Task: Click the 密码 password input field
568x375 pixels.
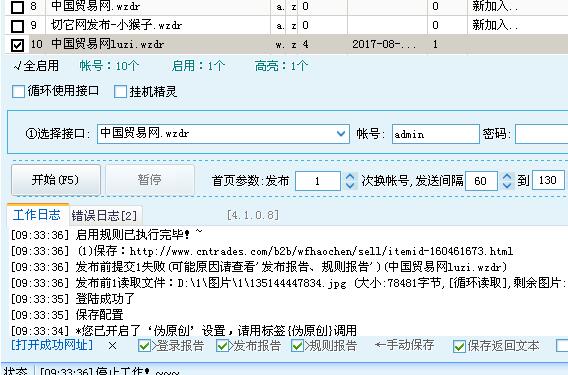Action: (x=541, y=134)
